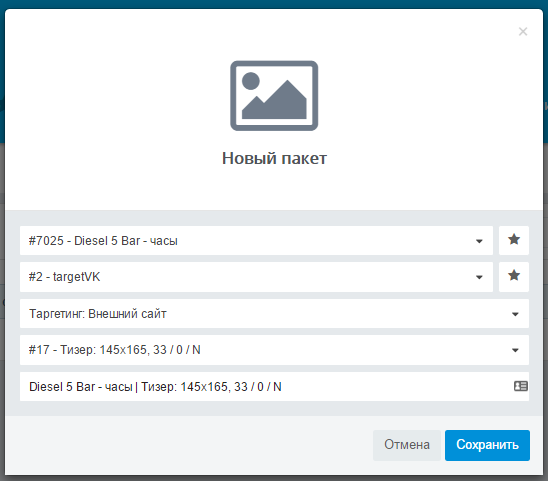548x481 pixels.
Task: Select the #7025 - Diesel 5 Bar - часы field
Action: click(x=256, y=240)
